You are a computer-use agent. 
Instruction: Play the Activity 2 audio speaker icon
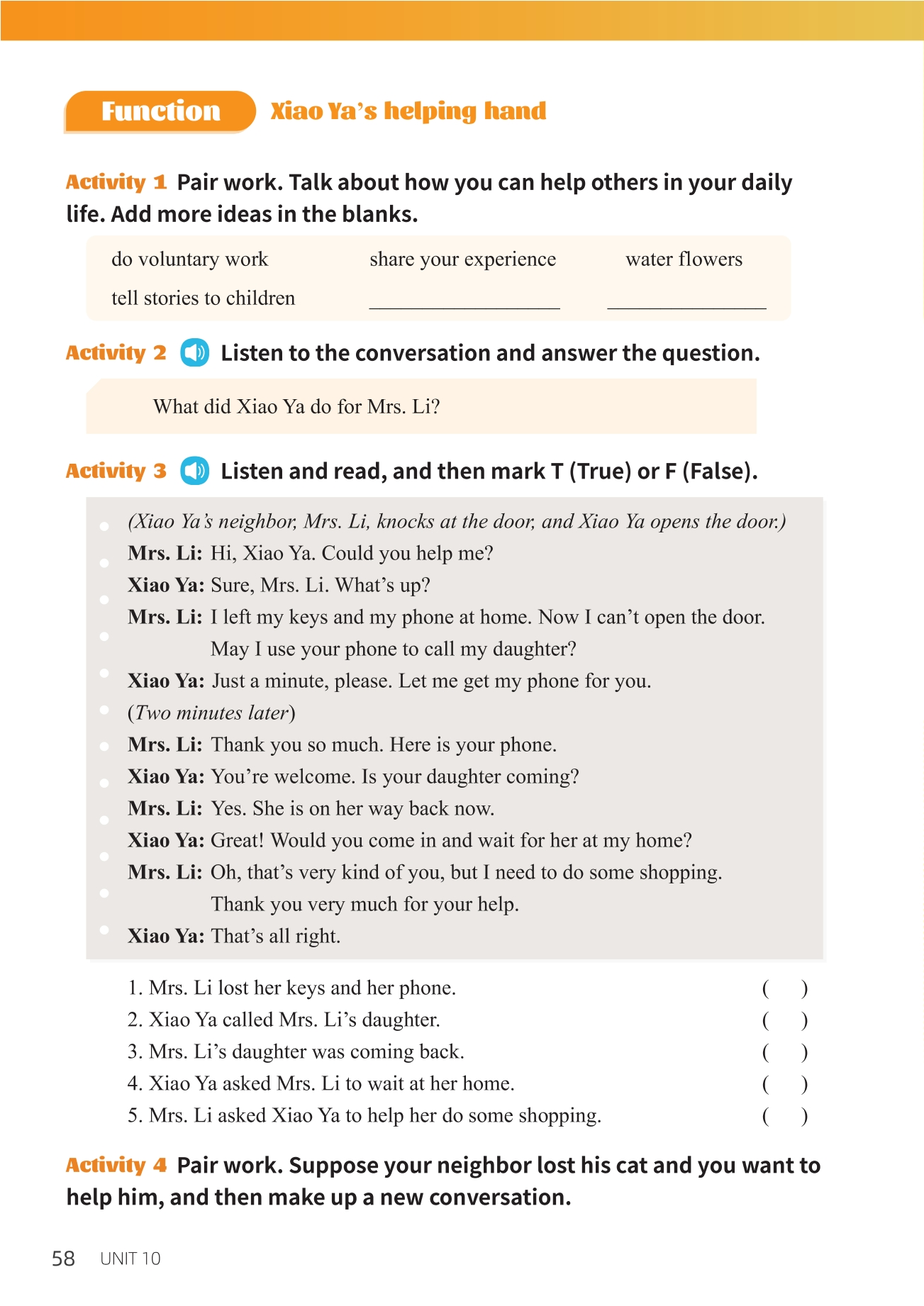click(x=194, y=353)
